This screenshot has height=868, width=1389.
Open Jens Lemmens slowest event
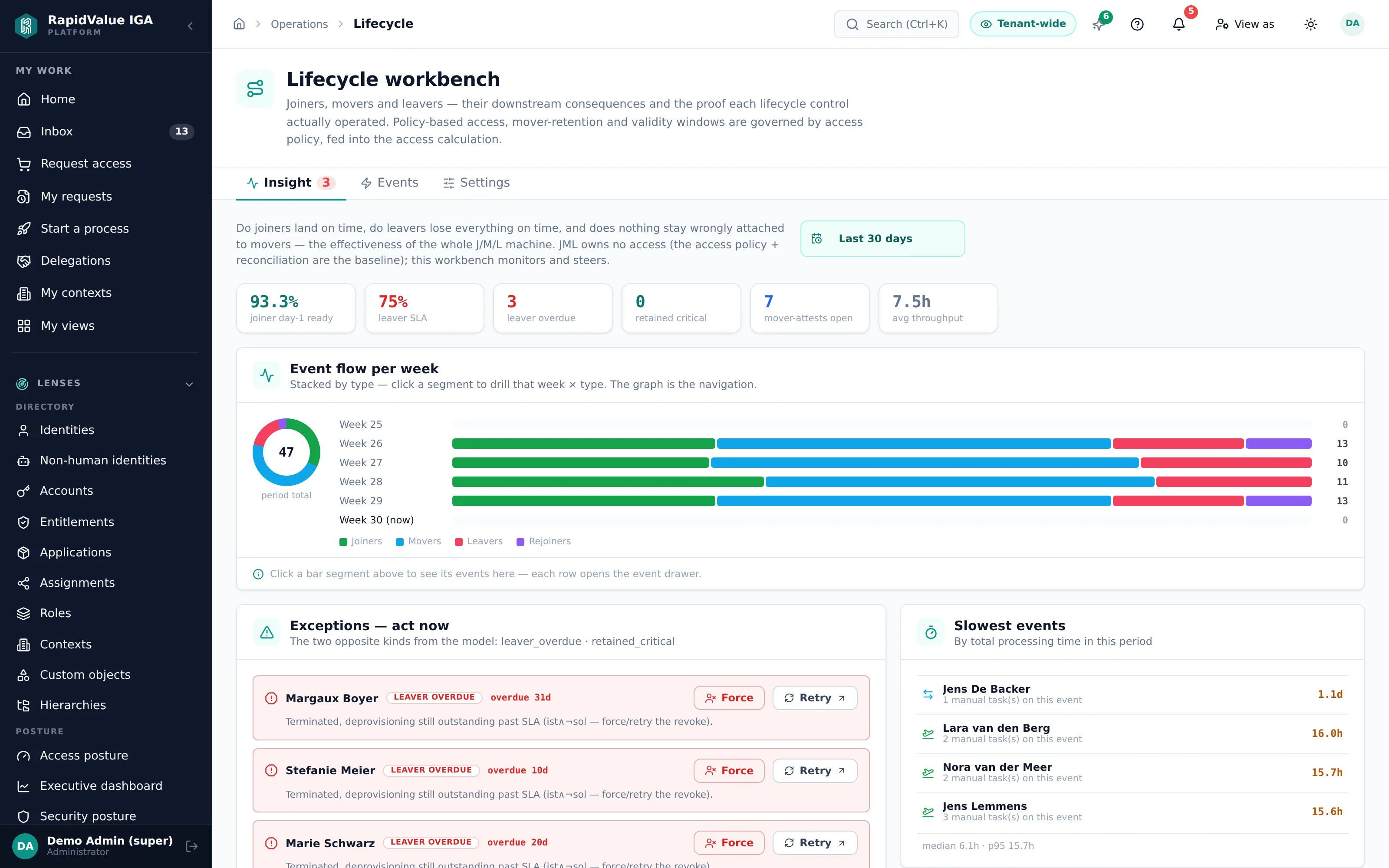[x=1132, y=812]
